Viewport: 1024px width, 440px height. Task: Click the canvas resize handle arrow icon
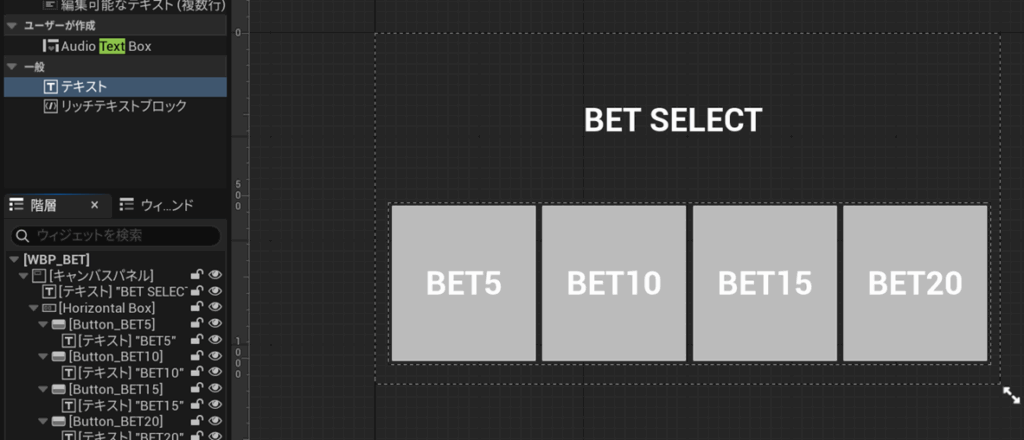click(1011, 396)
